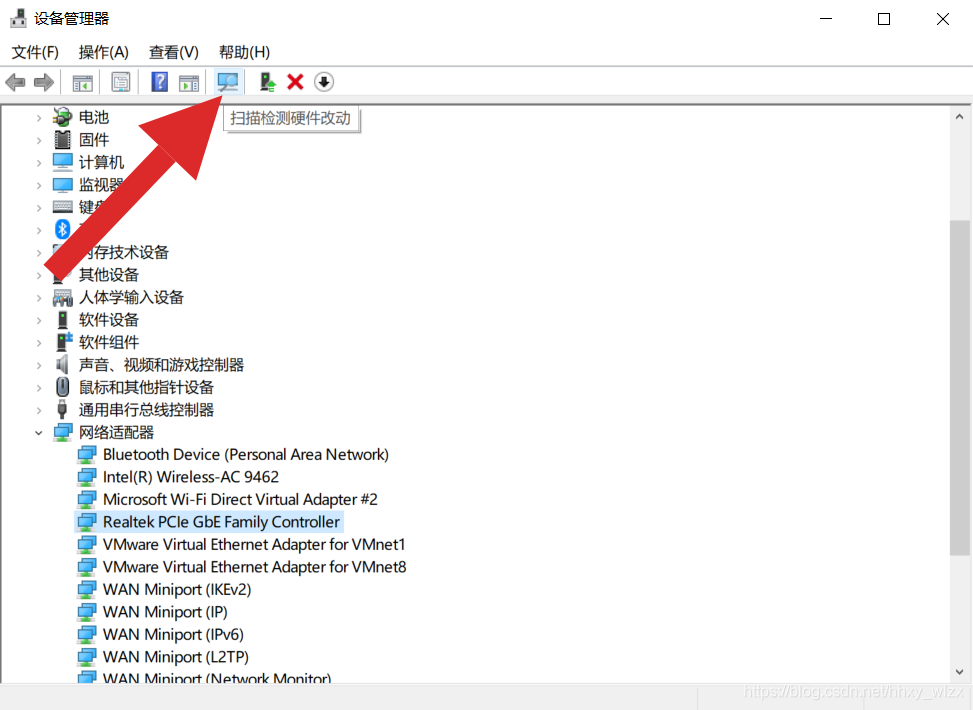Click the USB plug icon beside 通用串行总线控制器
Image resolution: width=973 pixels, height=710 pixels.
pos(62,410)
